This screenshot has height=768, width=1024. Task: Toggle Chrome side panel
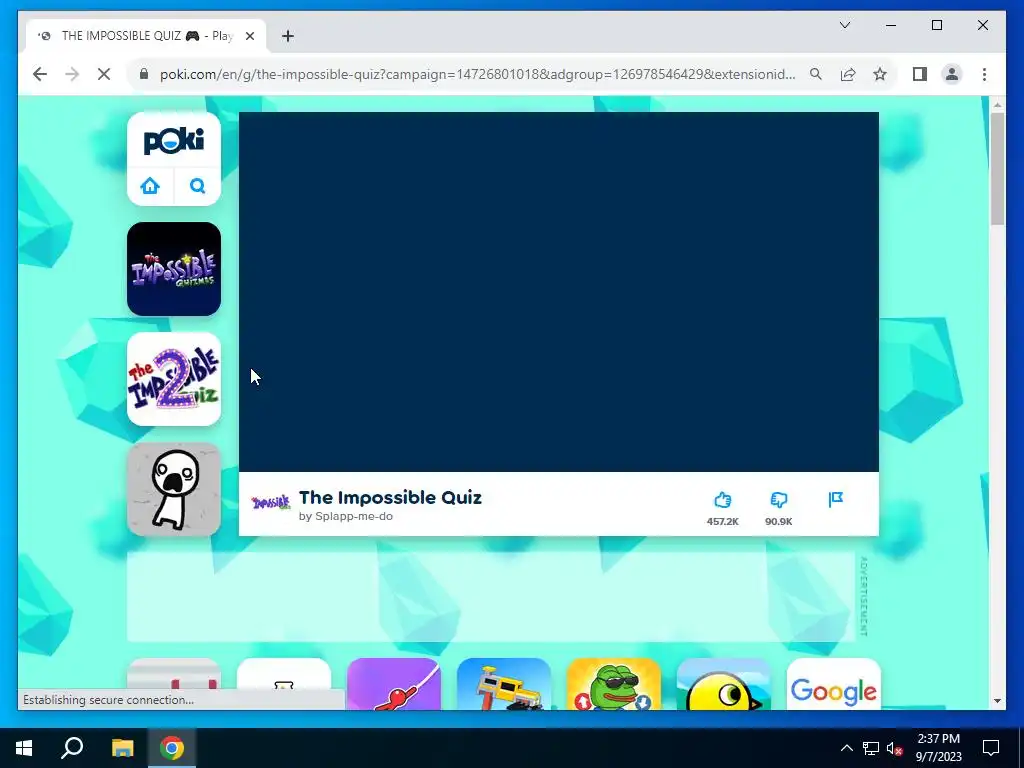(920, 74)
